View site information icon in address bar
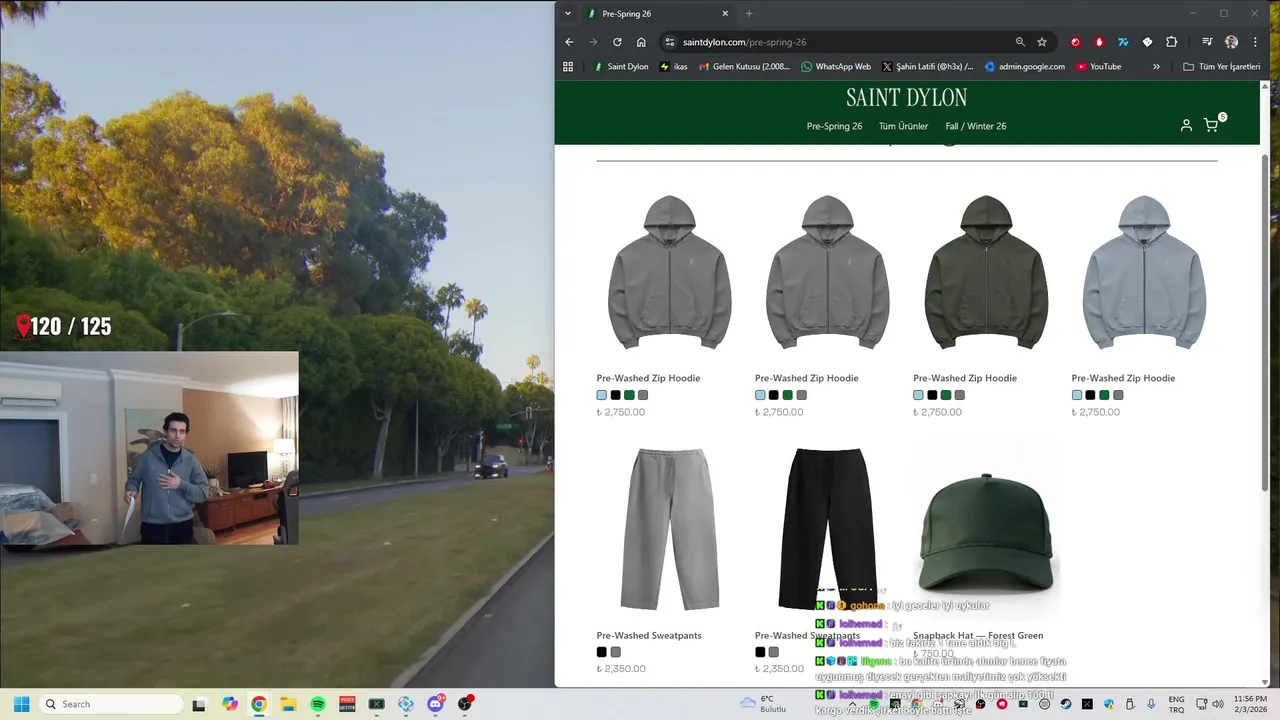The height and width of the screenshot is (720, 1280). tap(669, 42)
